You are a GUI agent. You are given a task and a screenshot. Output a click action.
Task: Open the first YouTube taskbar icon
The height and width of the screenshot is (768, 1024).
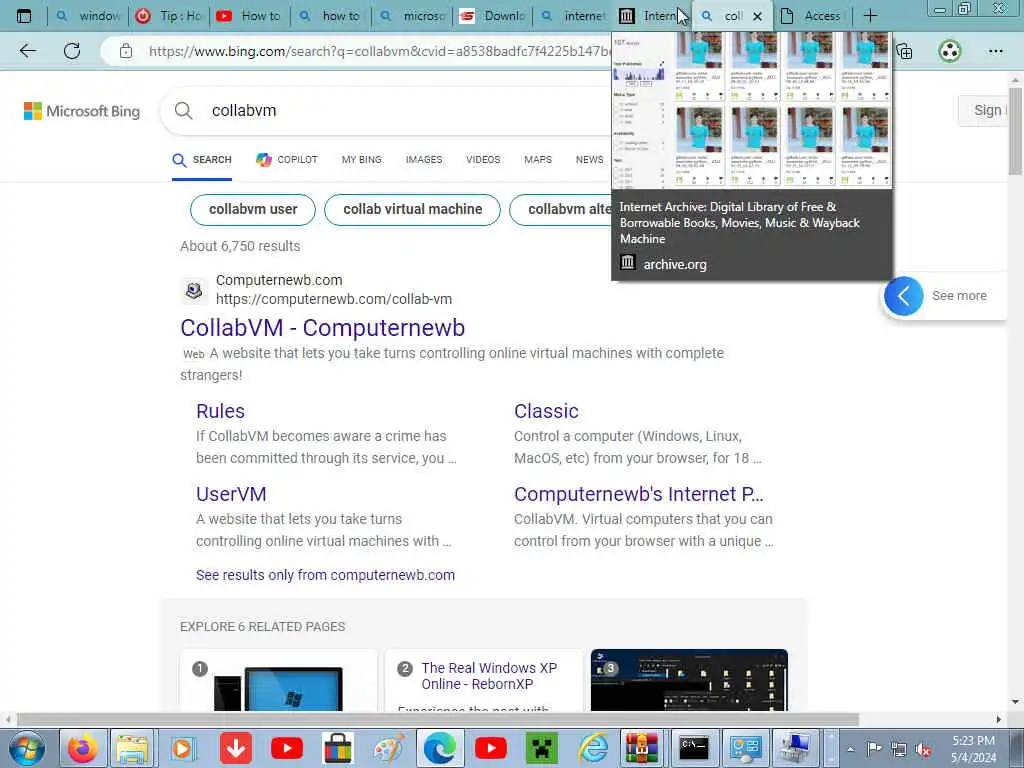pos(287,748)
